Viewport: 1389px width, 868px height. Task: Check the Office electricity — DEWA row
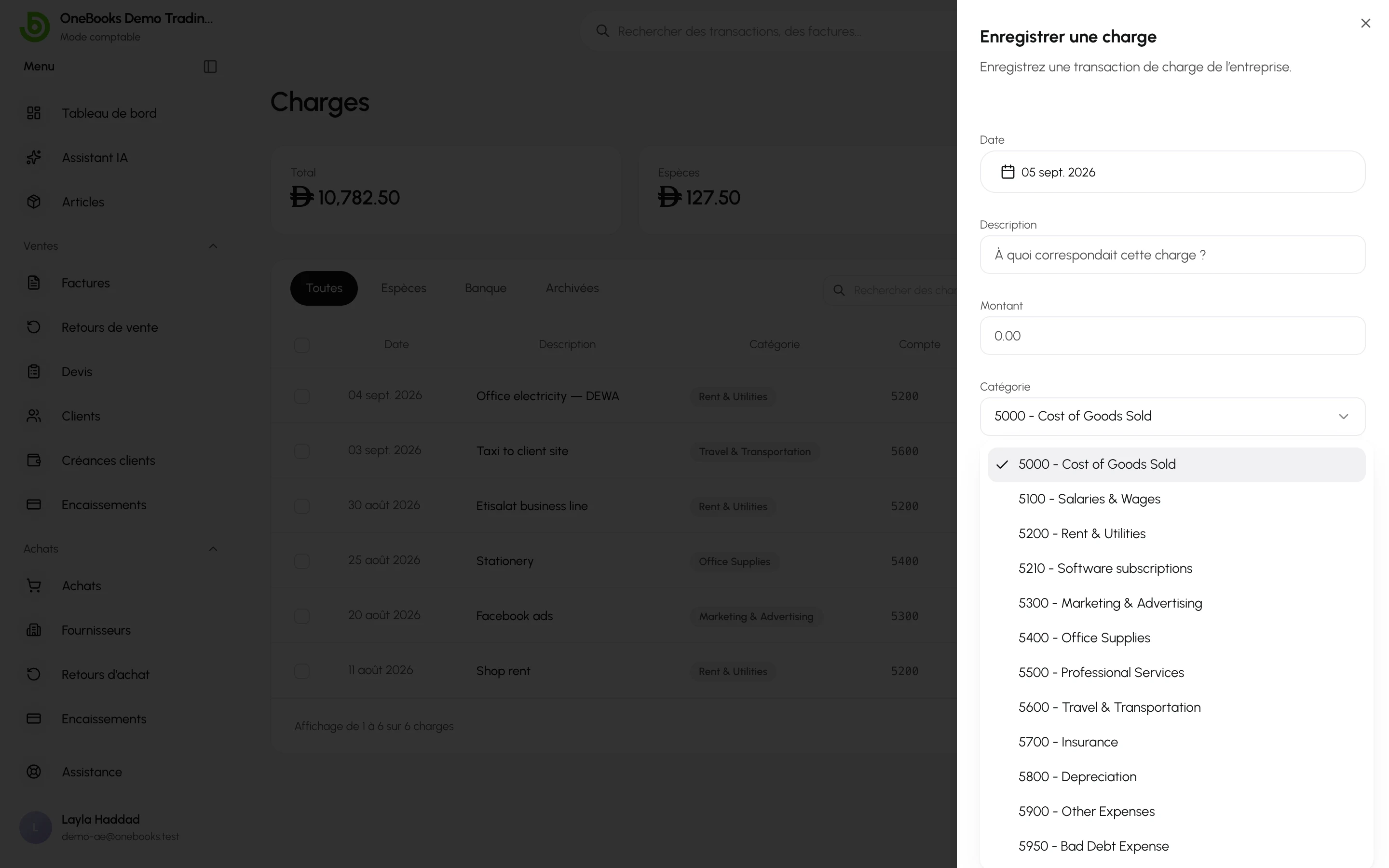pyautogui.click(x=302, y=396)
